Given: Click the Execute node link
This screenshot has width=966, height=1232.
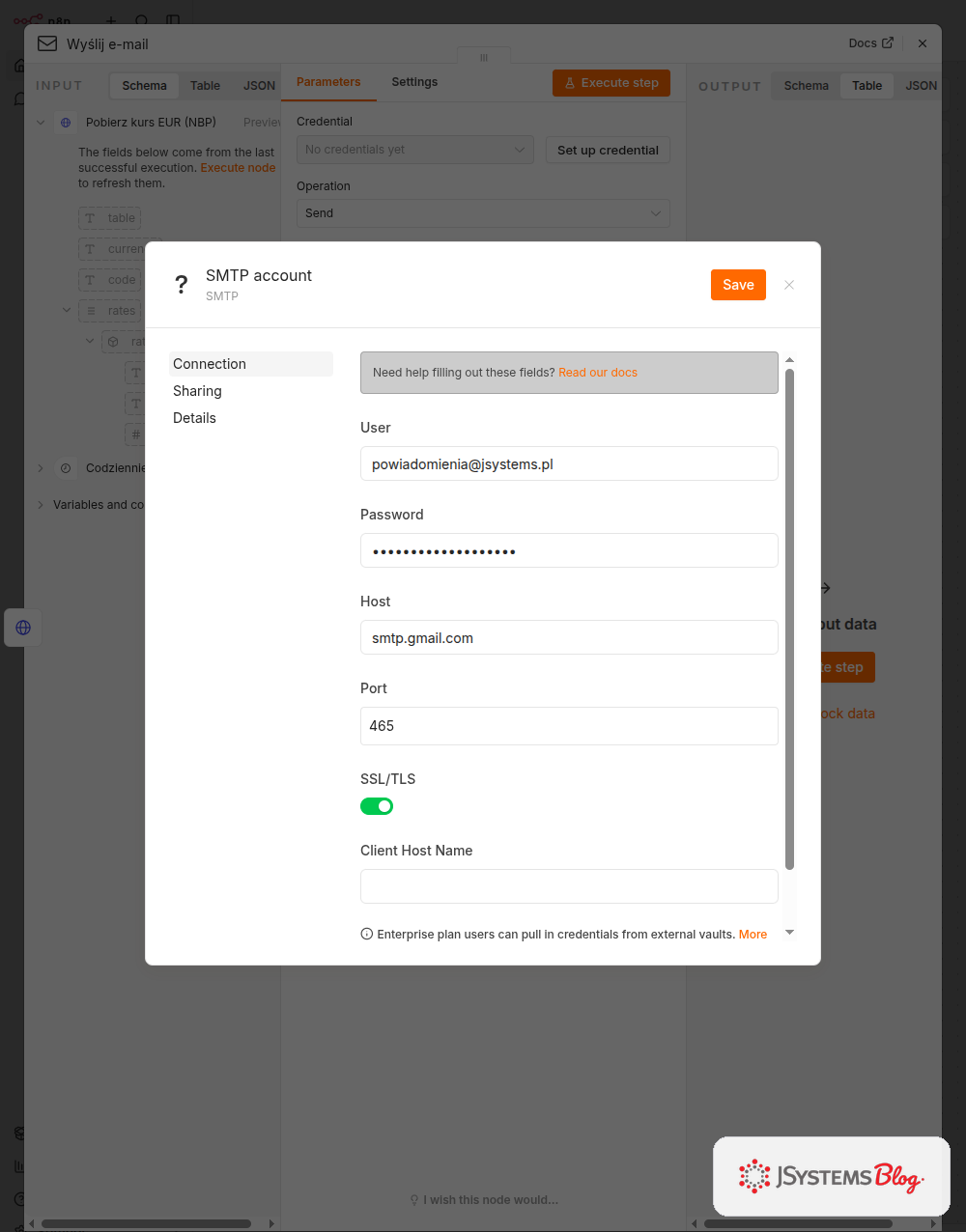Looking at the screenshot, I should point(238,168).
